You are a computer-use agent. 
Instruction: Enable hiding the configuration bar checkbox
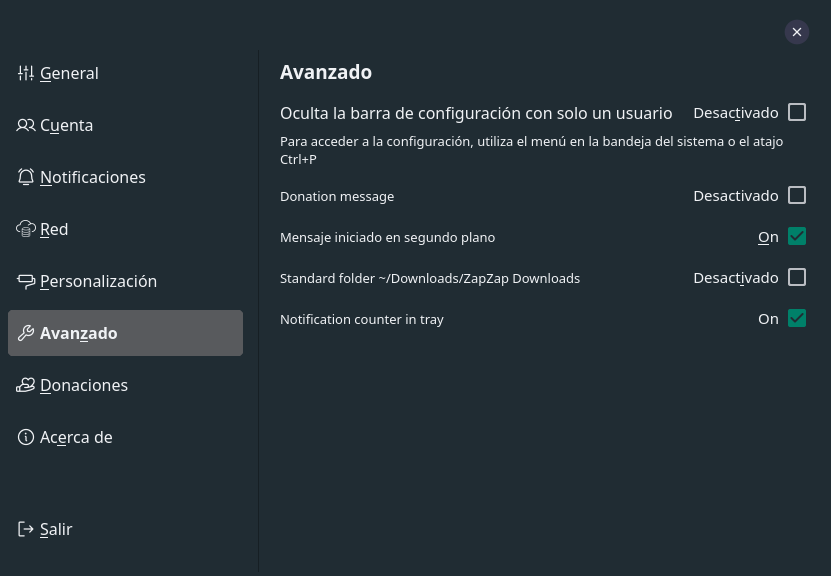797,112
